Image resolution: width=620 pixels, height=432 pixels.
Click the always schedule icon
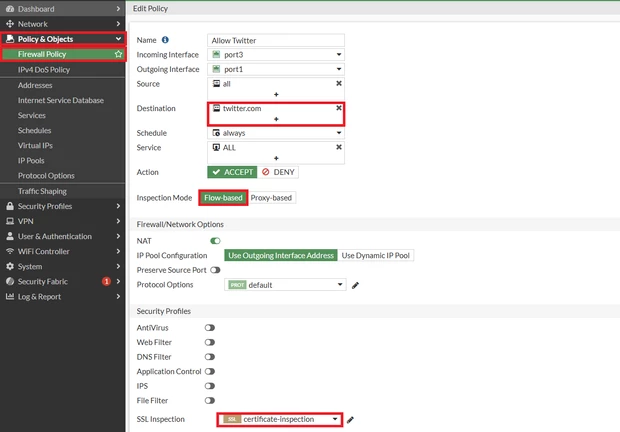coord(216,133)
